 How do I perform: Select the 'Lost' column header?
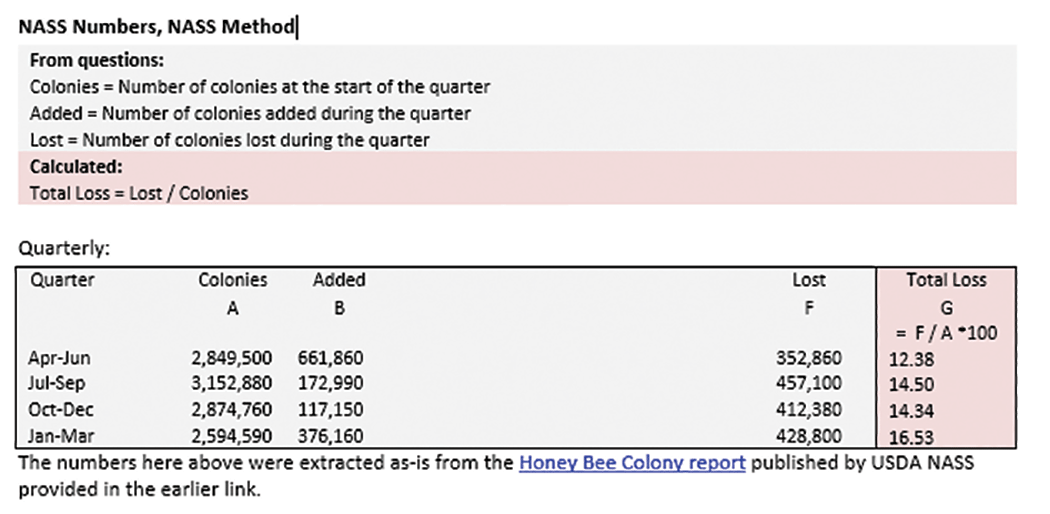click(x=809, y=281)
